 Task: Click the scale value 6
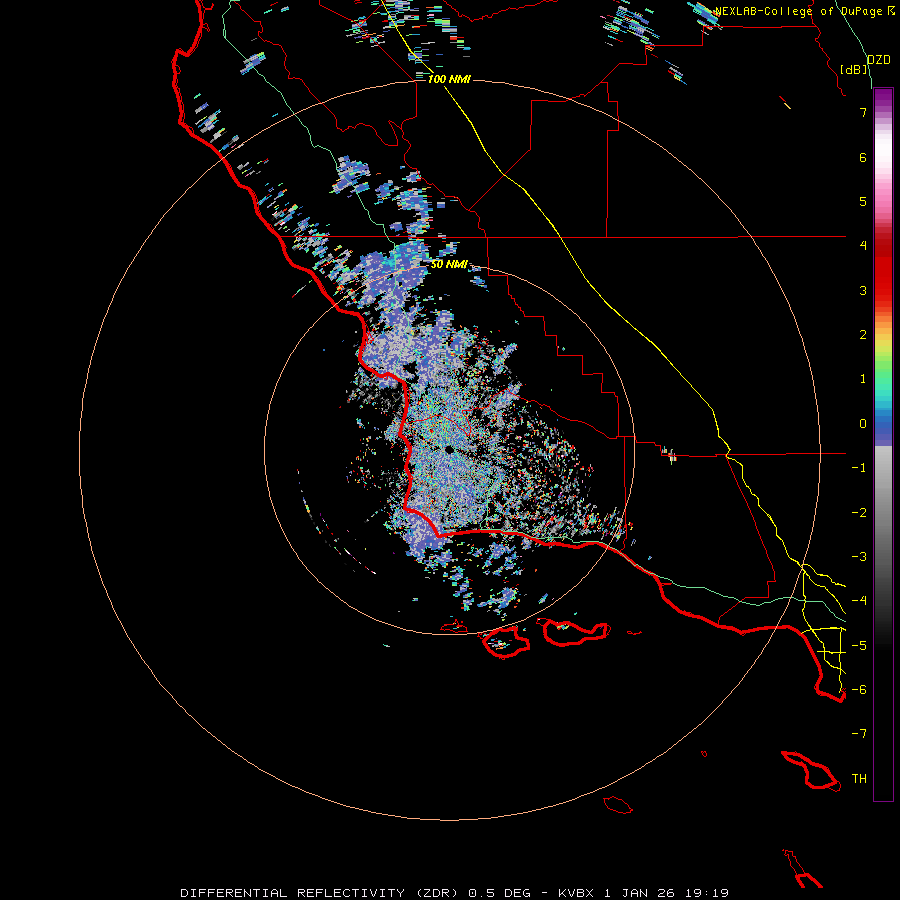pyautogui.click(x=863, y=157)
